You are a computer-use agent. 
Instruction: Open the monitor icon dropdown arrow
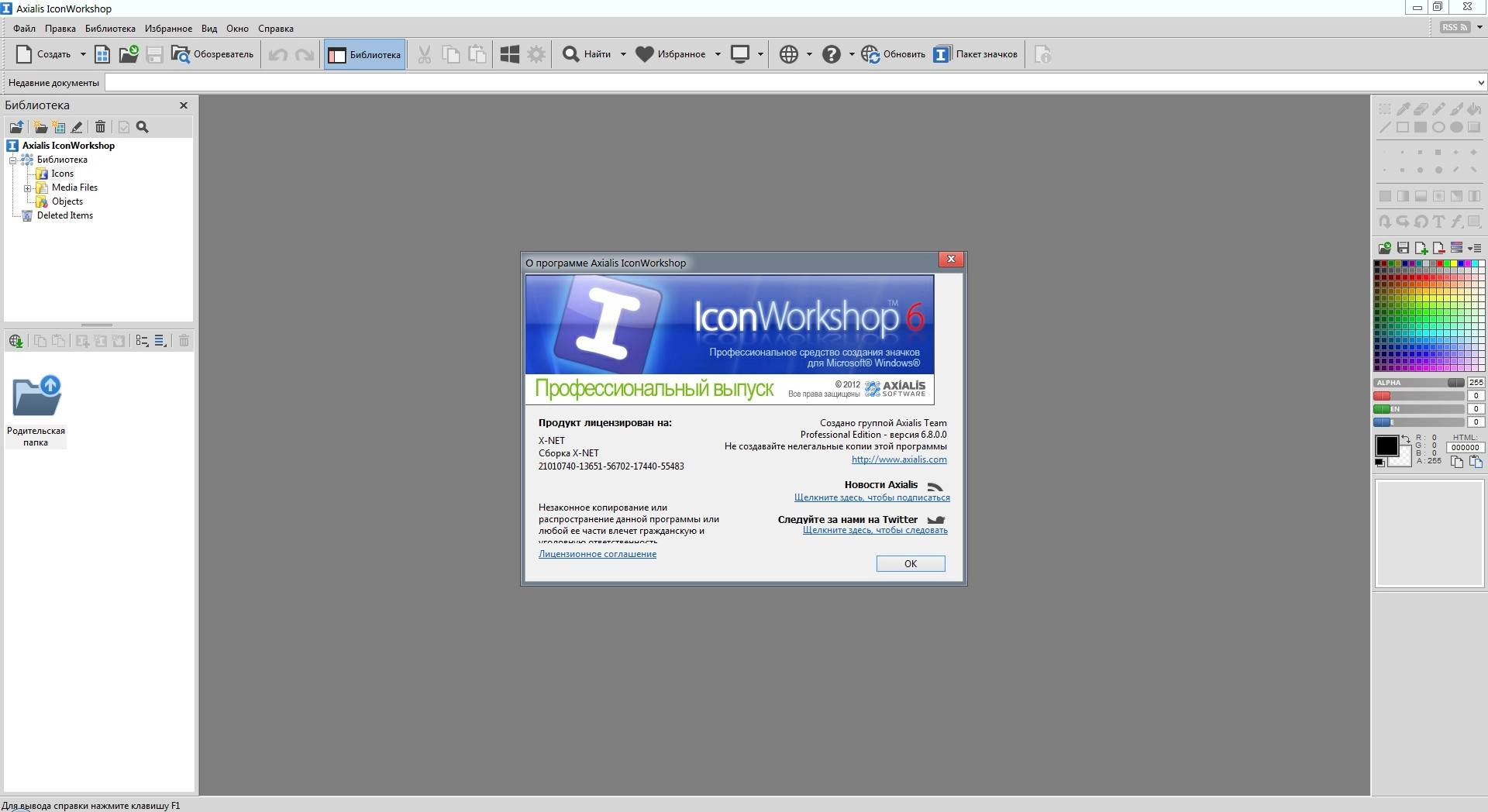[760, 54]
